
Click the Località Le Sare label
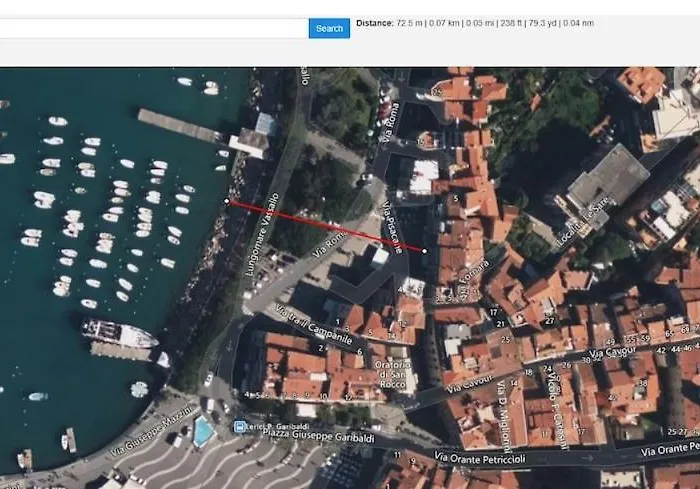pos(583,222)
